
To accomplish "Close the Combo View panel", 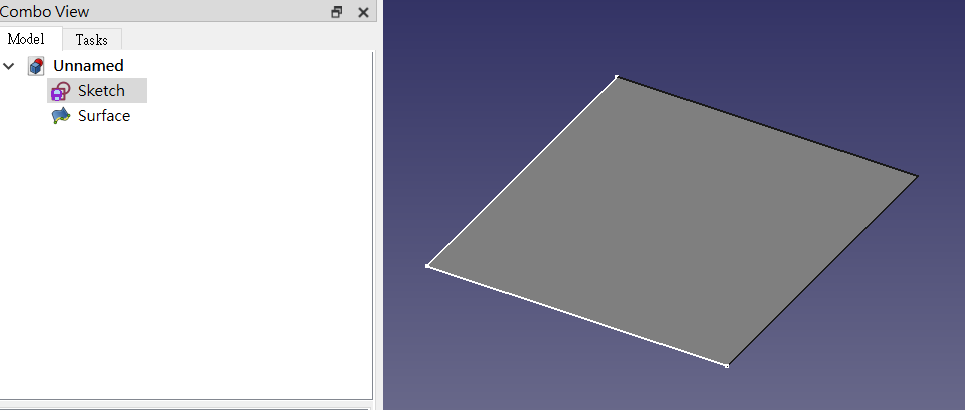I will click(x=363, y=12).
